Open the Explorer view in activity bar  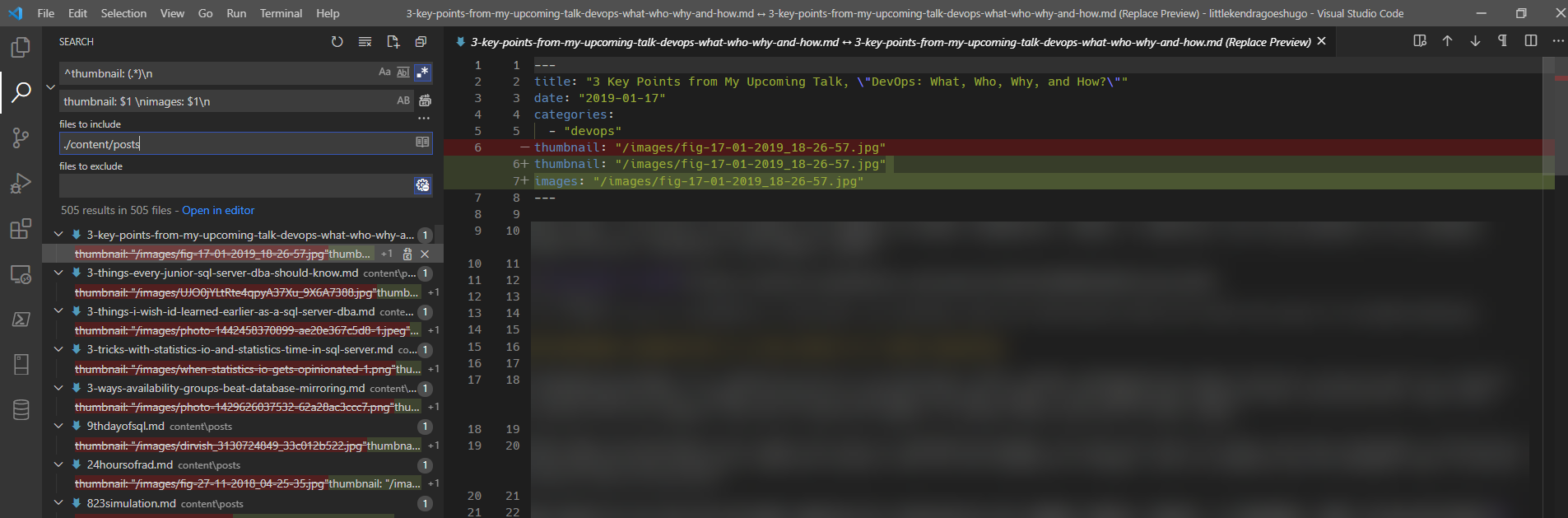tap(21, 47)
